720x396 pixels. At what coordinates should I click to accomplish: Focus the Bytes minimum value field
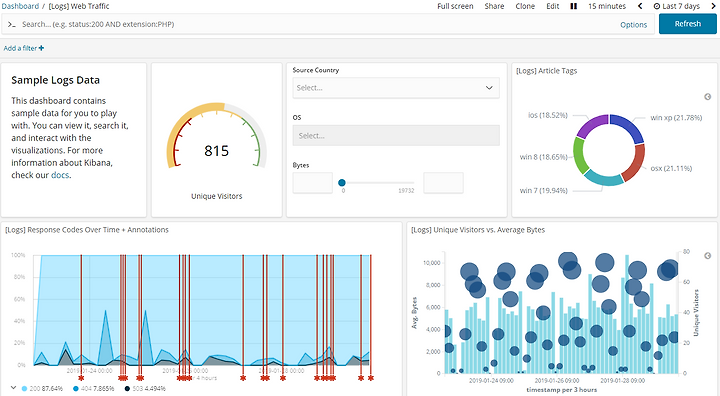coord(313,182)
